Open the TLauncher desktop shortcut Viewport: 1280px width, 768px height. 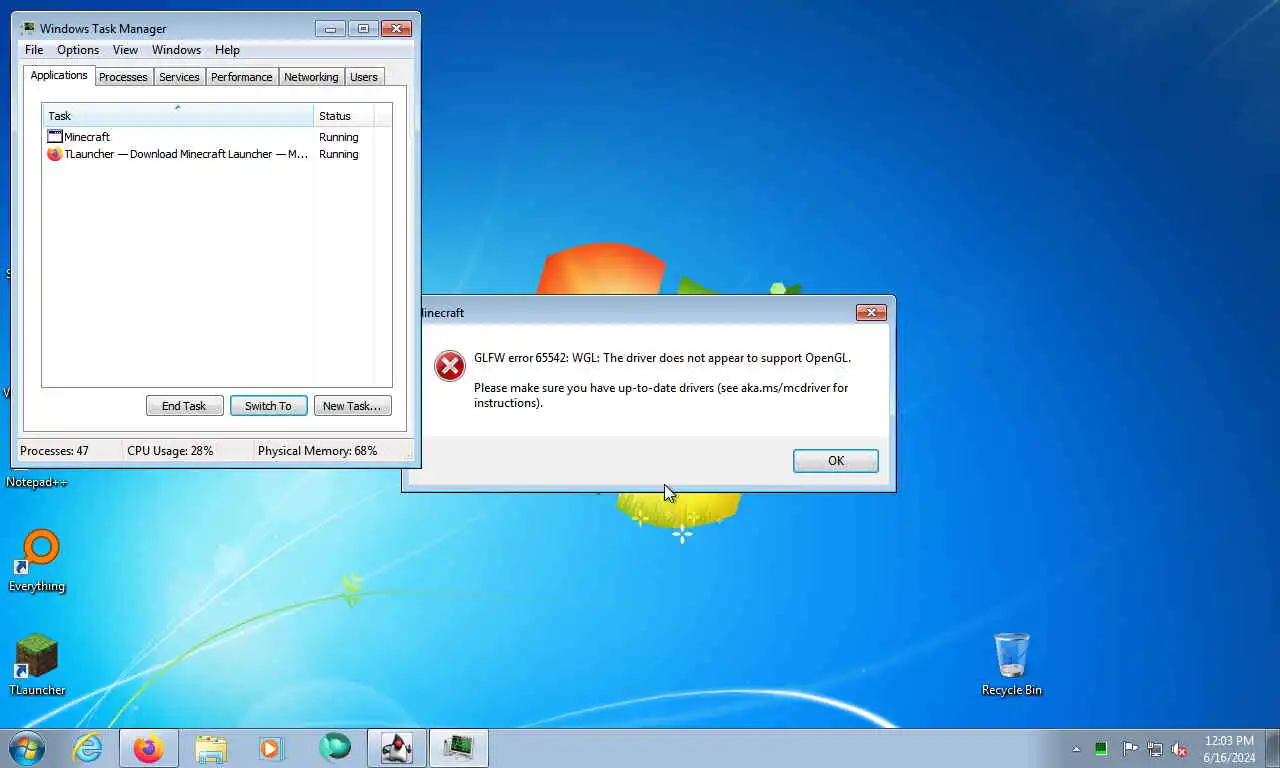pyautogui.click(x=37, y=665)
